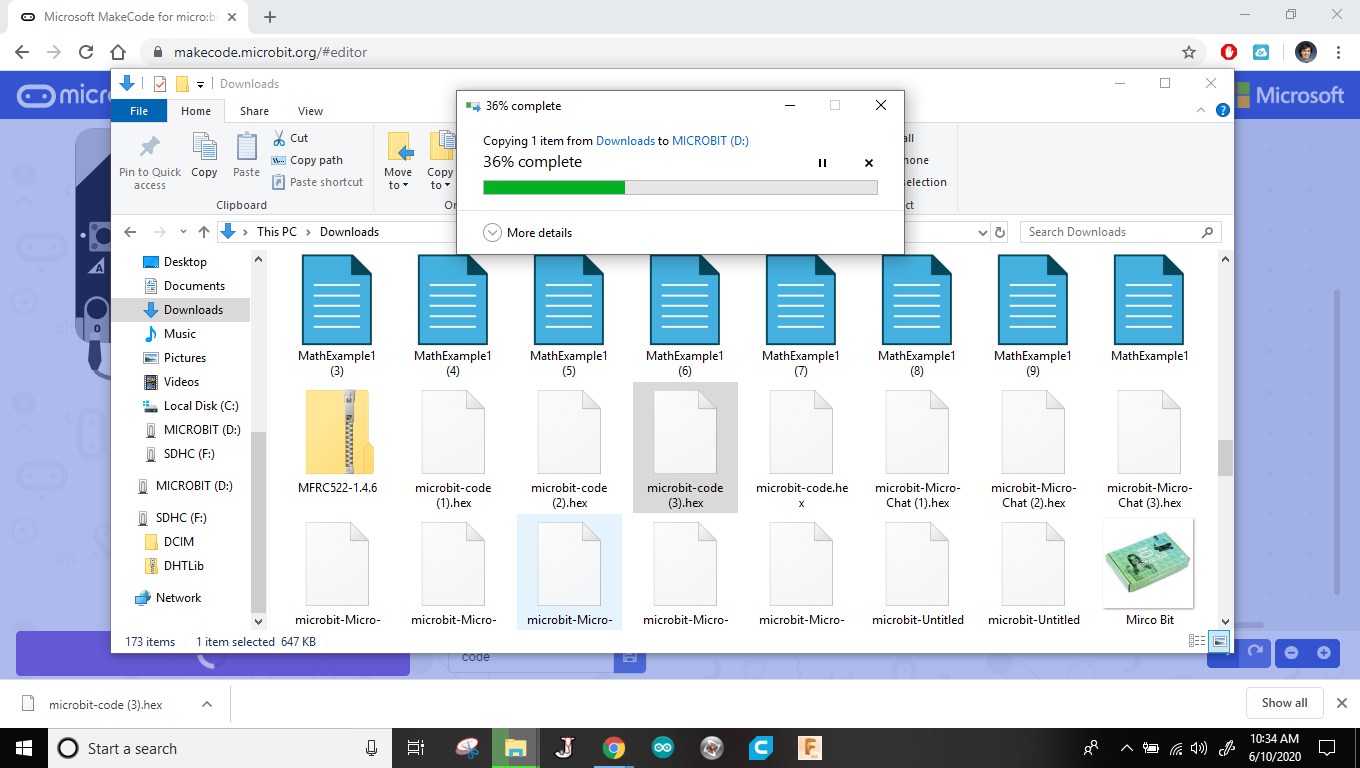
Task: Cancel the copy with the X icon
Action: 868,163
